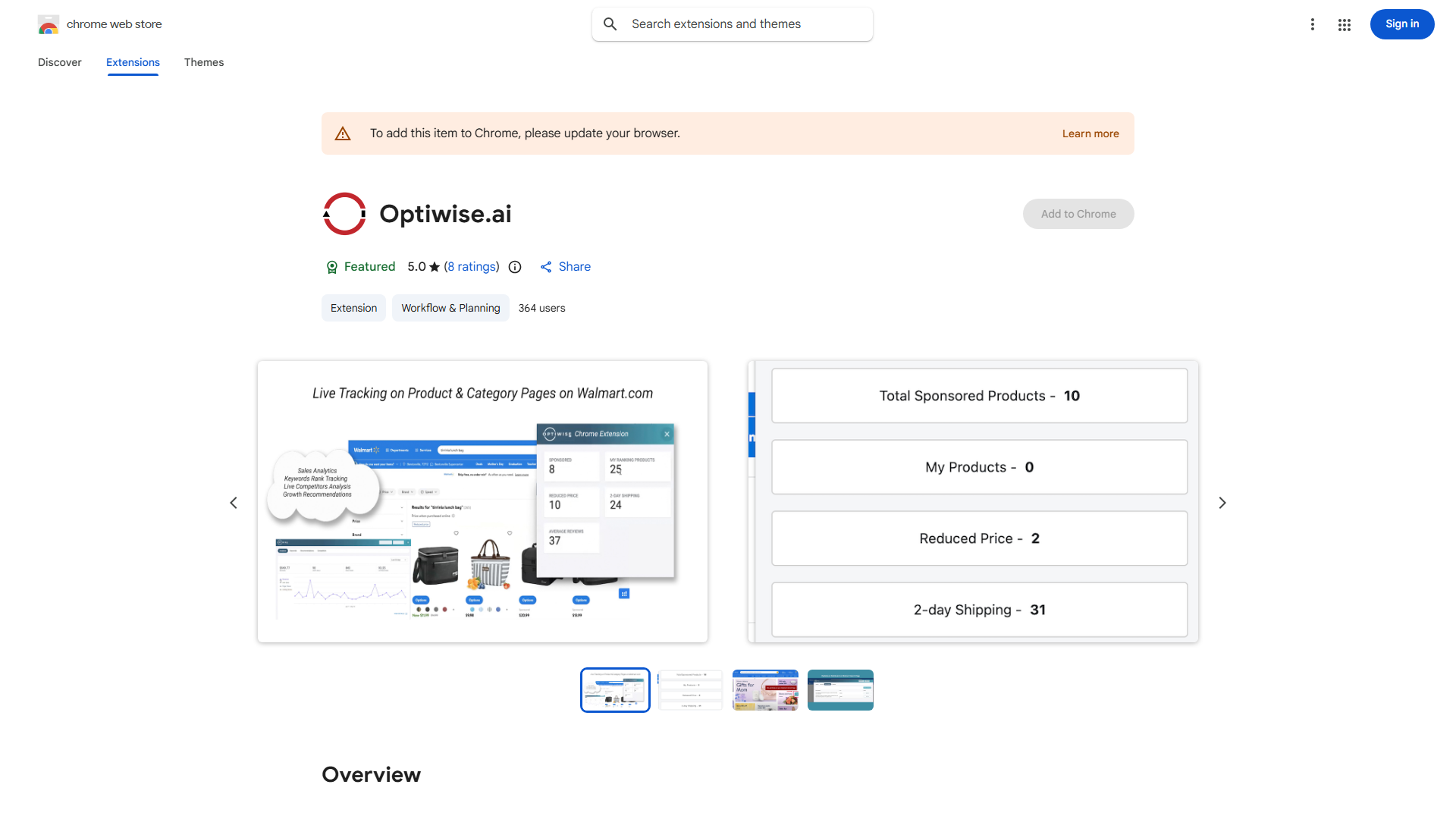
Task: Select the first screenshot thumbnail indicator
Action: 614,689
